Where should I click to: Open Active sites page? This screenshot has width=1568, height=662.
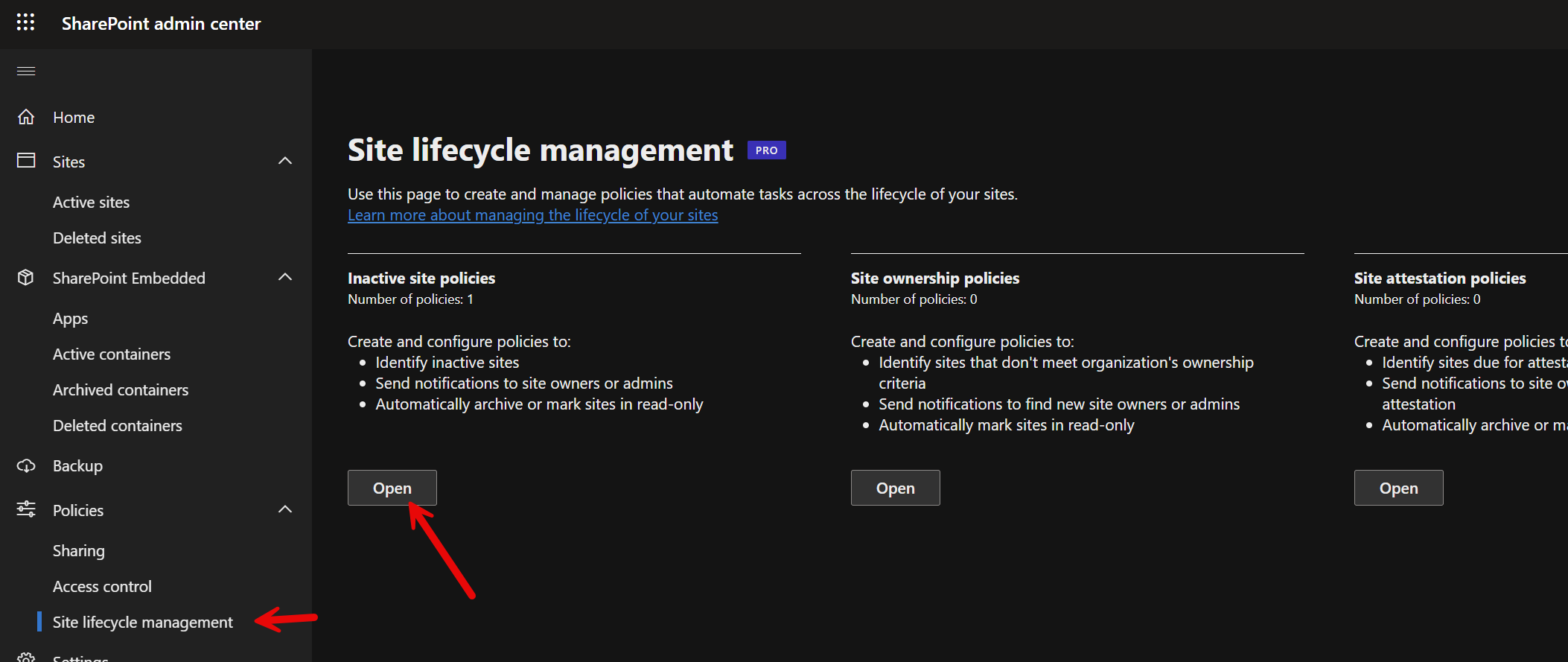[x=91, y=203]
